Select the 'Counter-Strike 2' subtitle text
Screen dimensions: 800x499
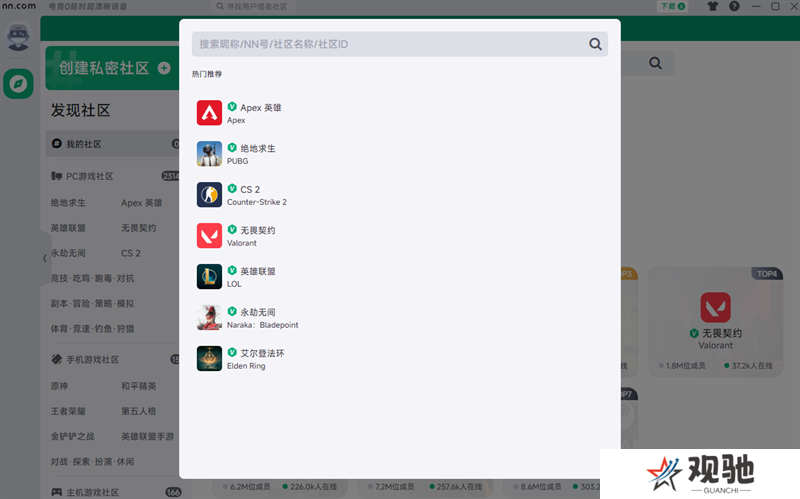257,202
